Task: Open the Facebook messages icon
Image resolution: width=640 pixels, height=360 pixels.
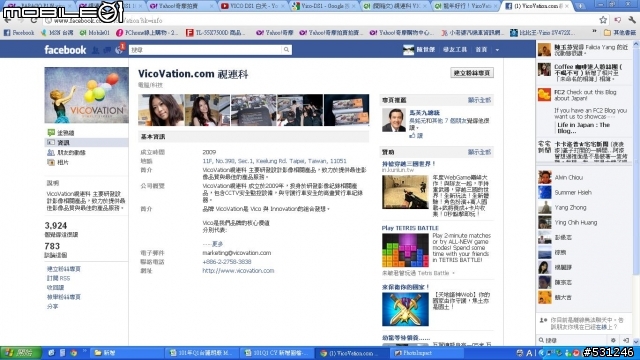Action: pyautogui.click(x=107, y=50)
